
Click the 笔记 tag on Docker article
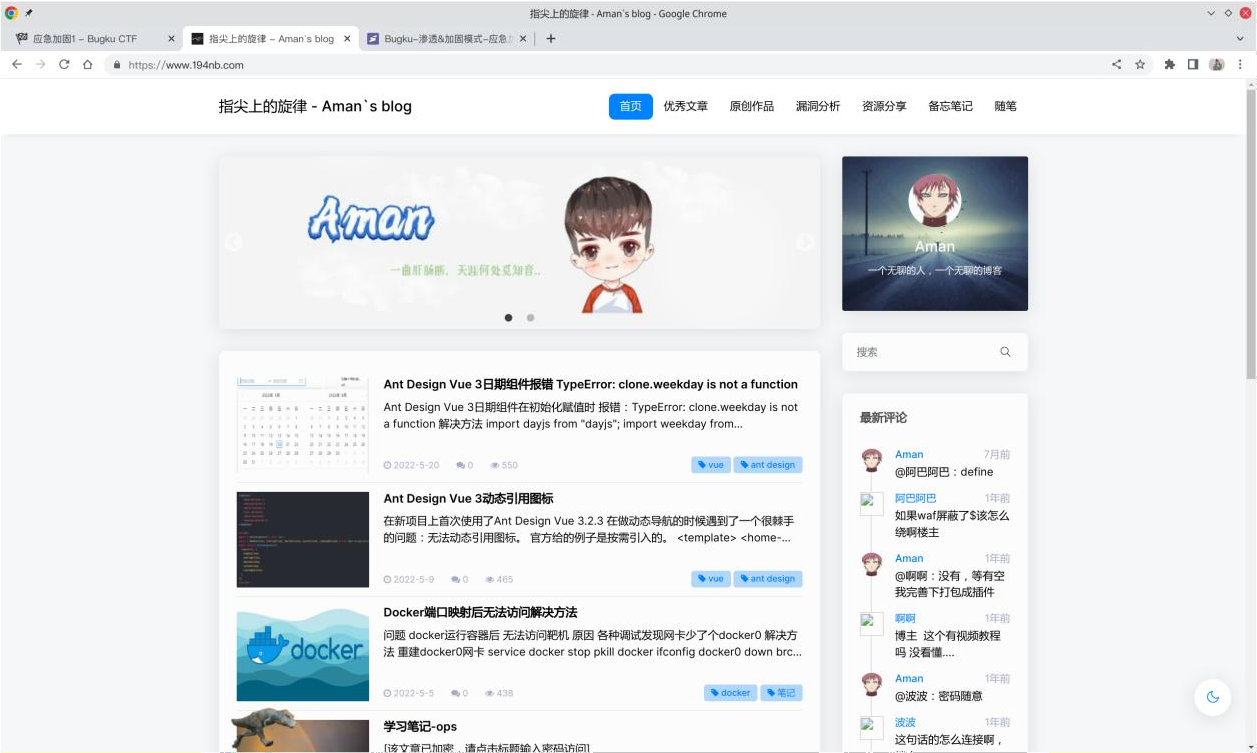tap(781, 693)
